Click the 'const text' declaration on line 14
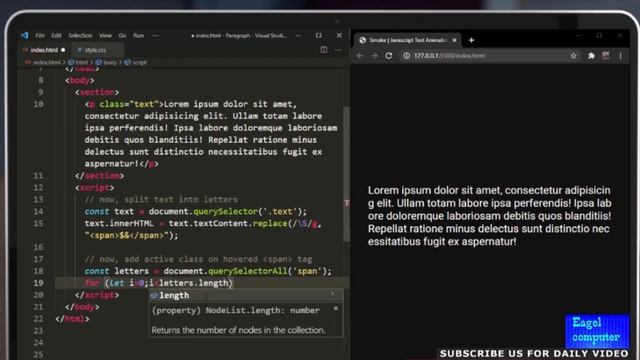 coord(109,211)
